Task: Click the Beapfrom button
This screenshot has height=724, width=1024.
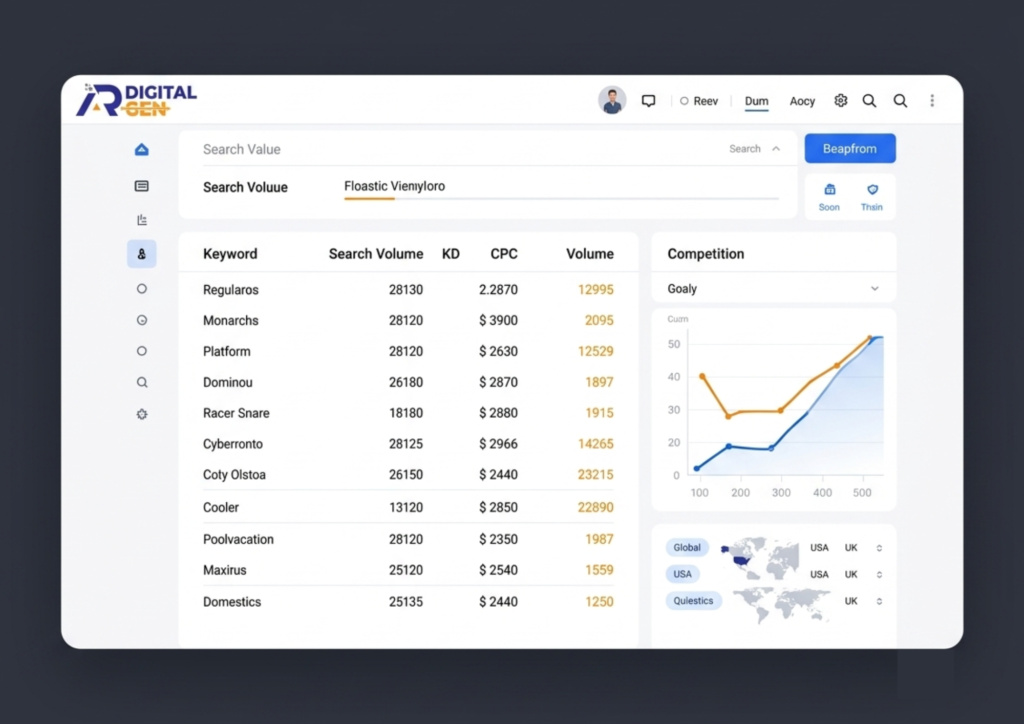Action: tap(850, 149)
